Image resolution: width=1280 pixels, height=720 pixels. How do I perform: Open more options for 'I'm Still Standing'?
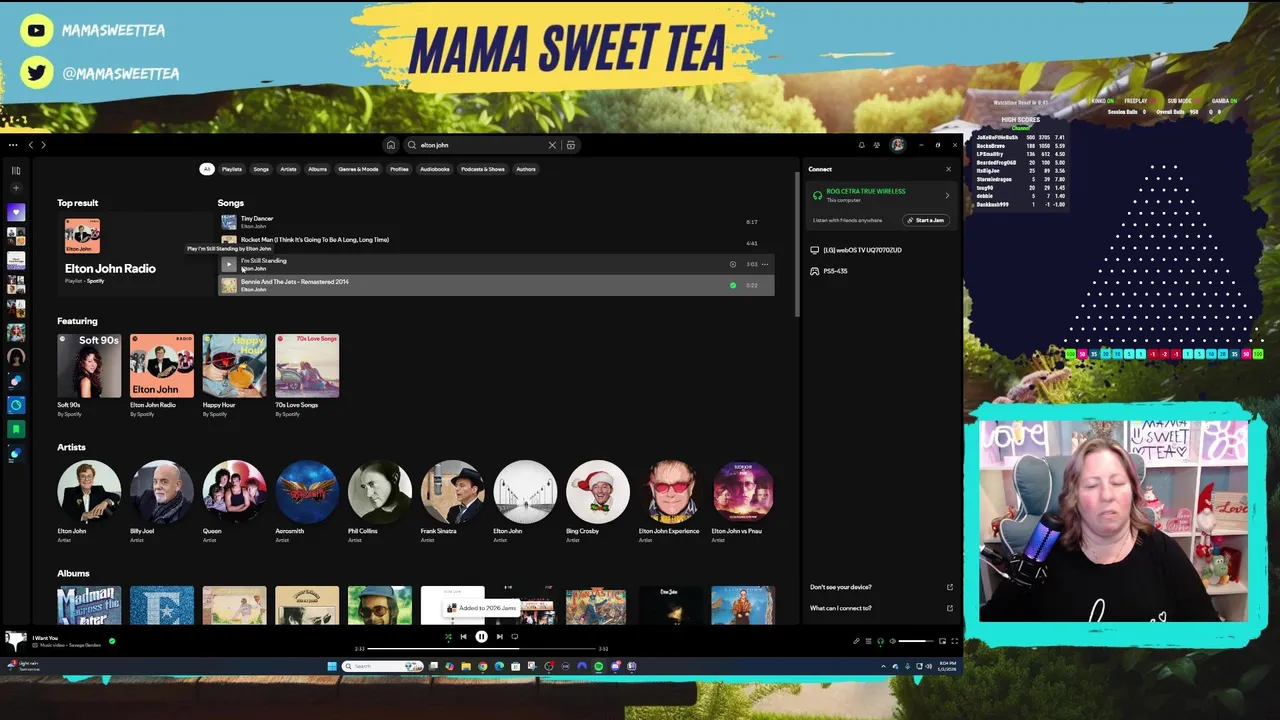coord(765,265)
